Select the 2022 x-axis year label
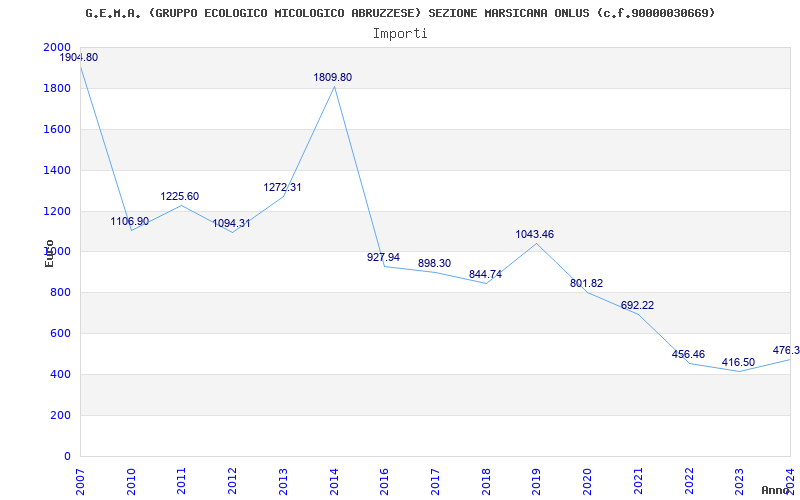800x500 pixels. [x=689, y=480]
